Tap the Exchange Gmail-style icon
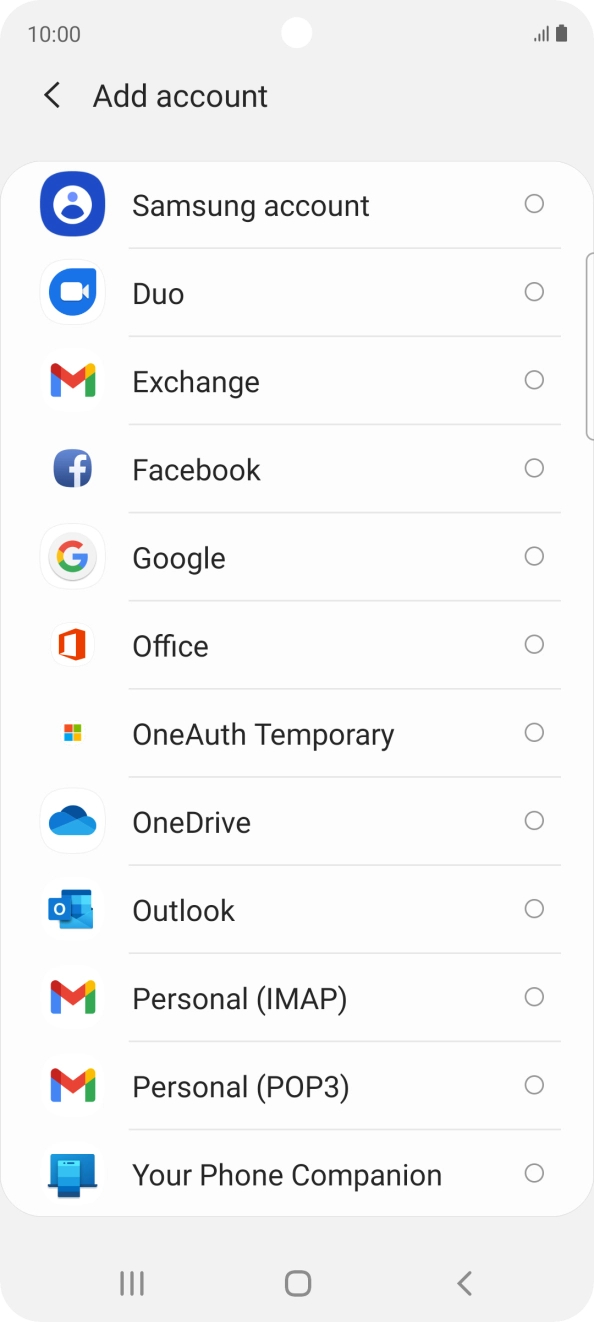This screenshot has width=594, height=1322. pos(72,380)
